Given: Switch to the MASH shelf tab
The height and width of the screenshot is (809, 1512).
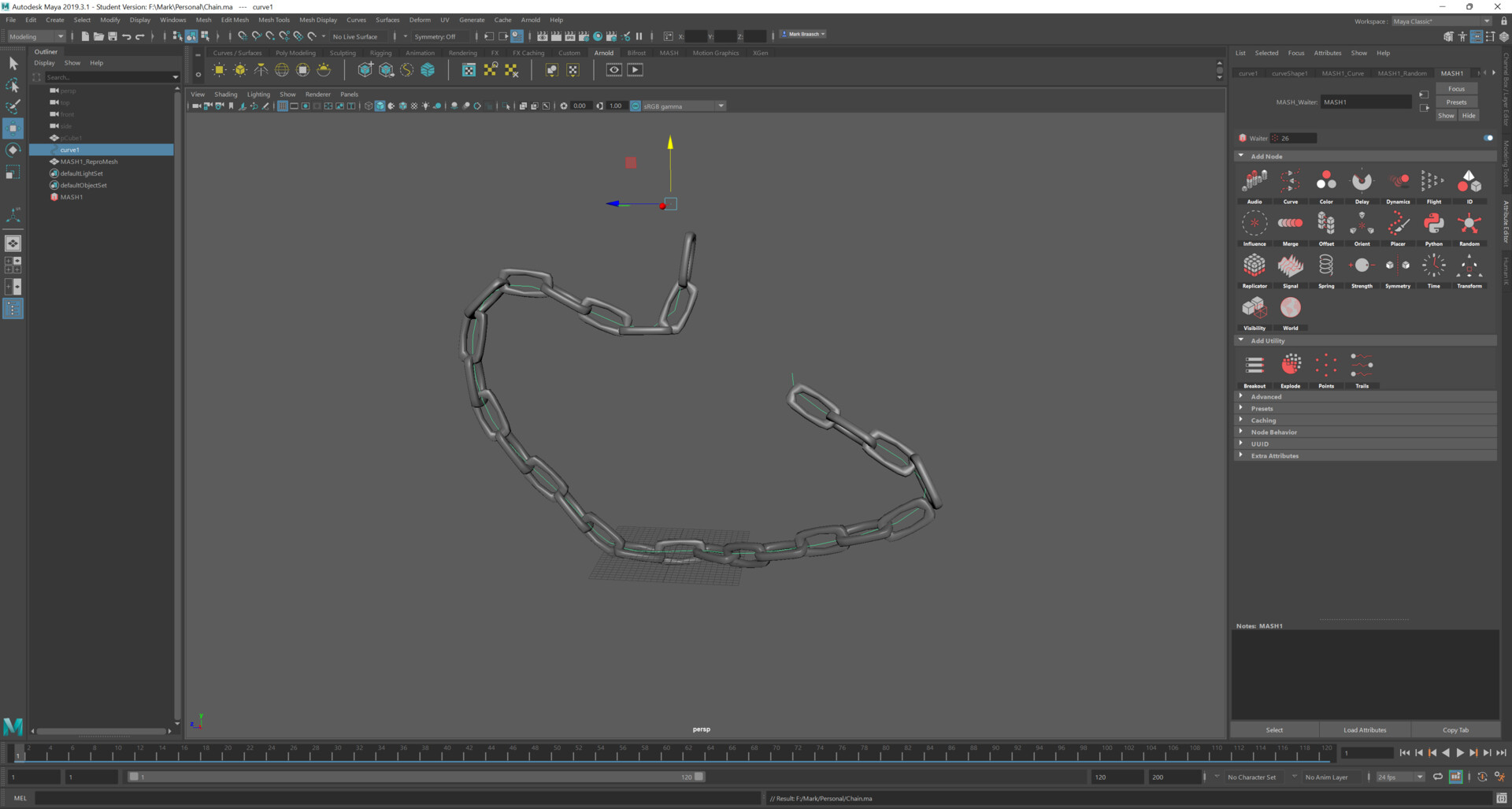Looking at the screenshot, I should tap(669, 53).
